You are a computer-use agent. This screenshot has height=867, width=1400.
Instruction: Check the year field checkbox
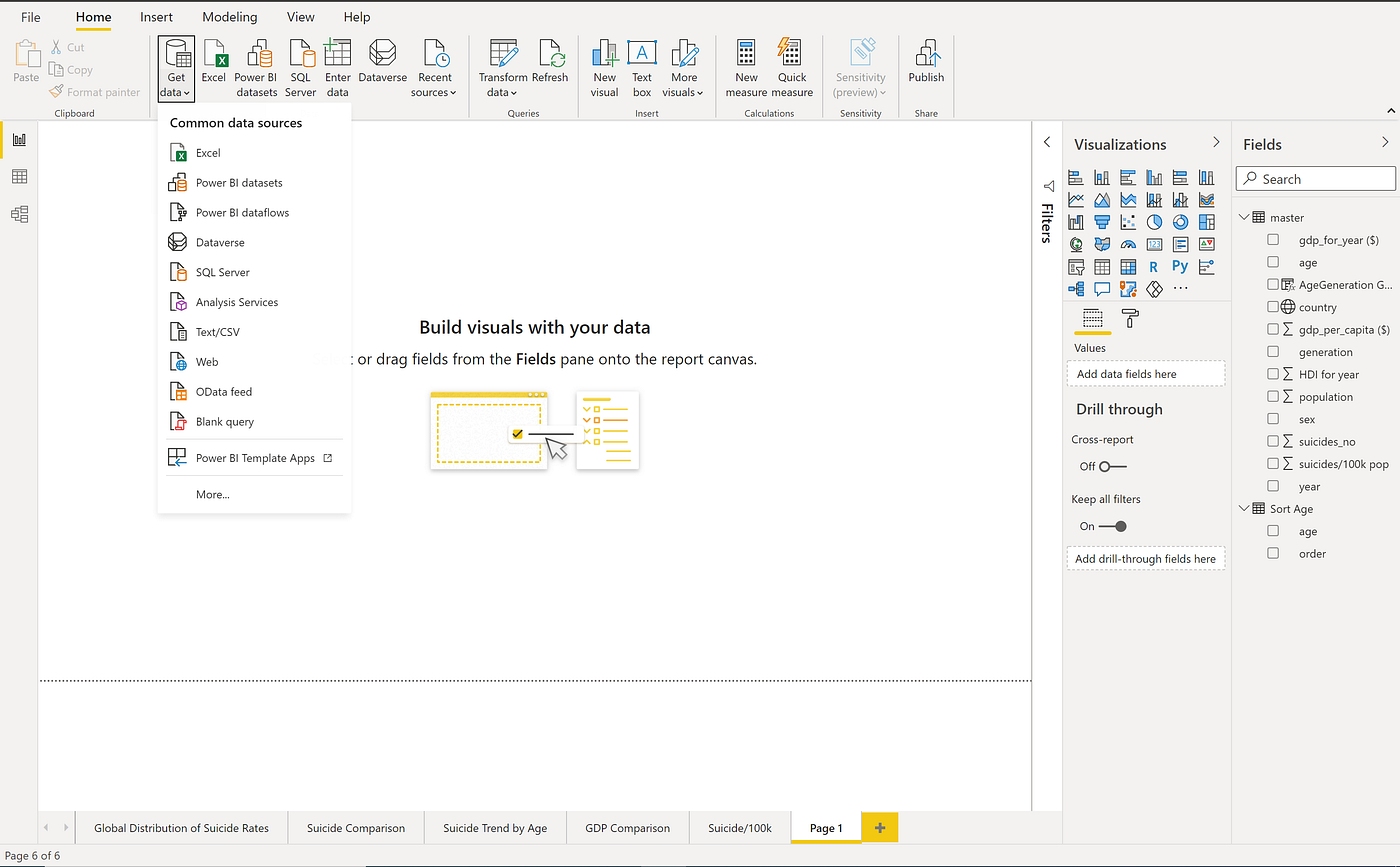(x=1273, y=486)
